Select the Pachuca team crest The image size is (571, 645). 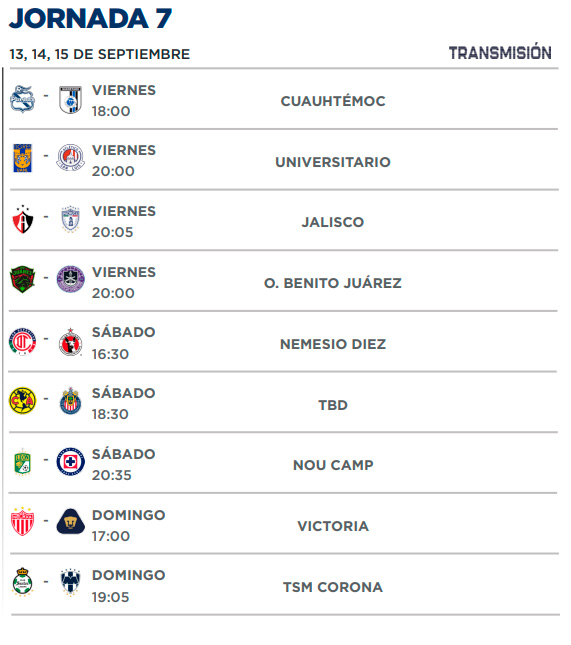pyautogui.click(x=70, y=219)
